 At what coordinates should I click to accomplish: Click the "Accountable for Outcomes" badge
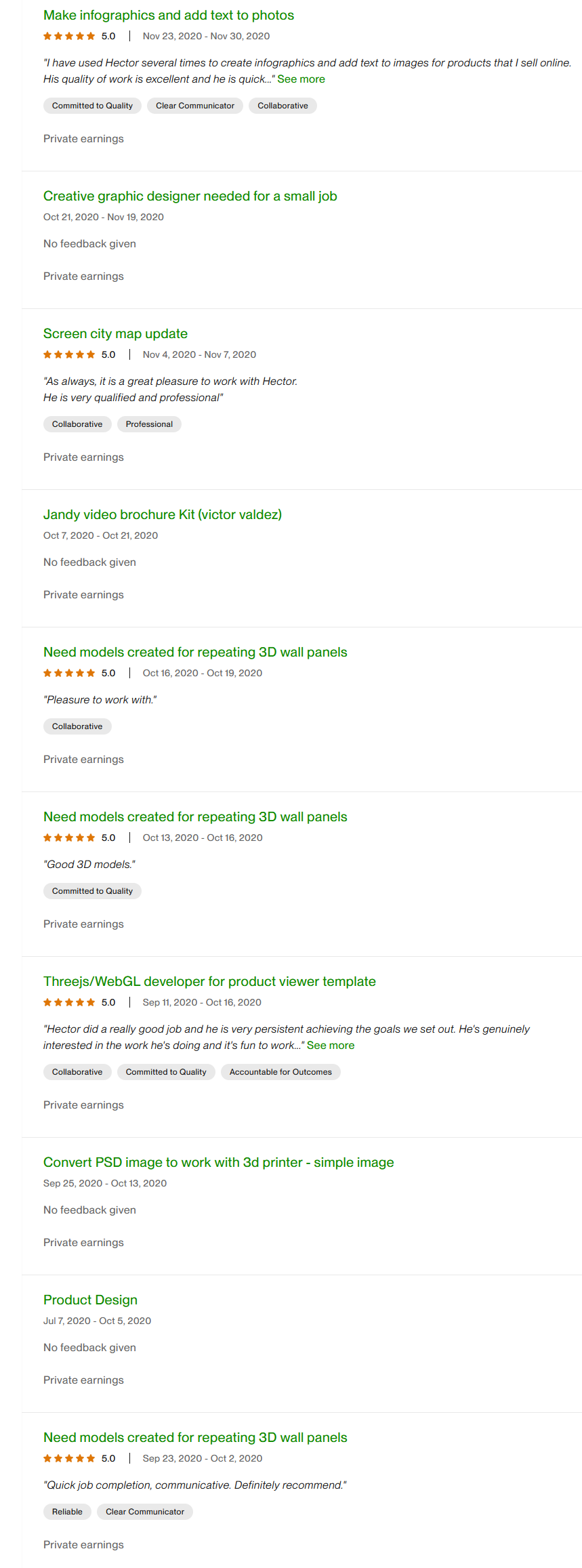pos(280,1072)
